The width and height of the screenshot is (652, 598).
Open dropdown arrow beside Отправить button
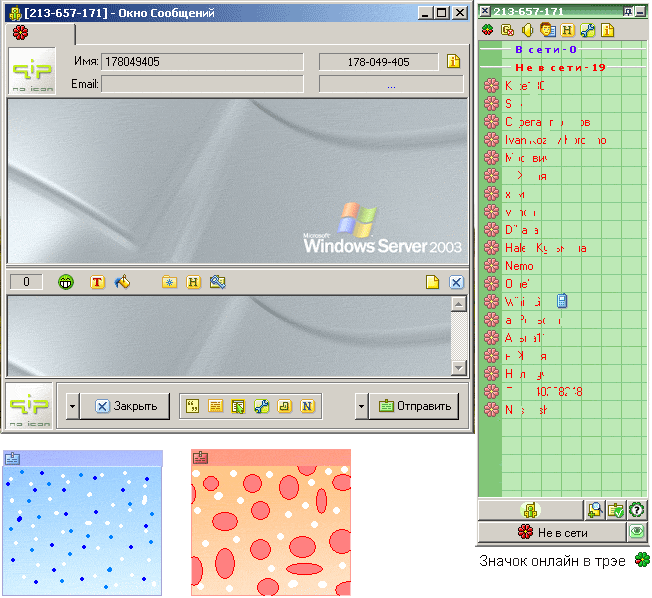coord(361,406)
